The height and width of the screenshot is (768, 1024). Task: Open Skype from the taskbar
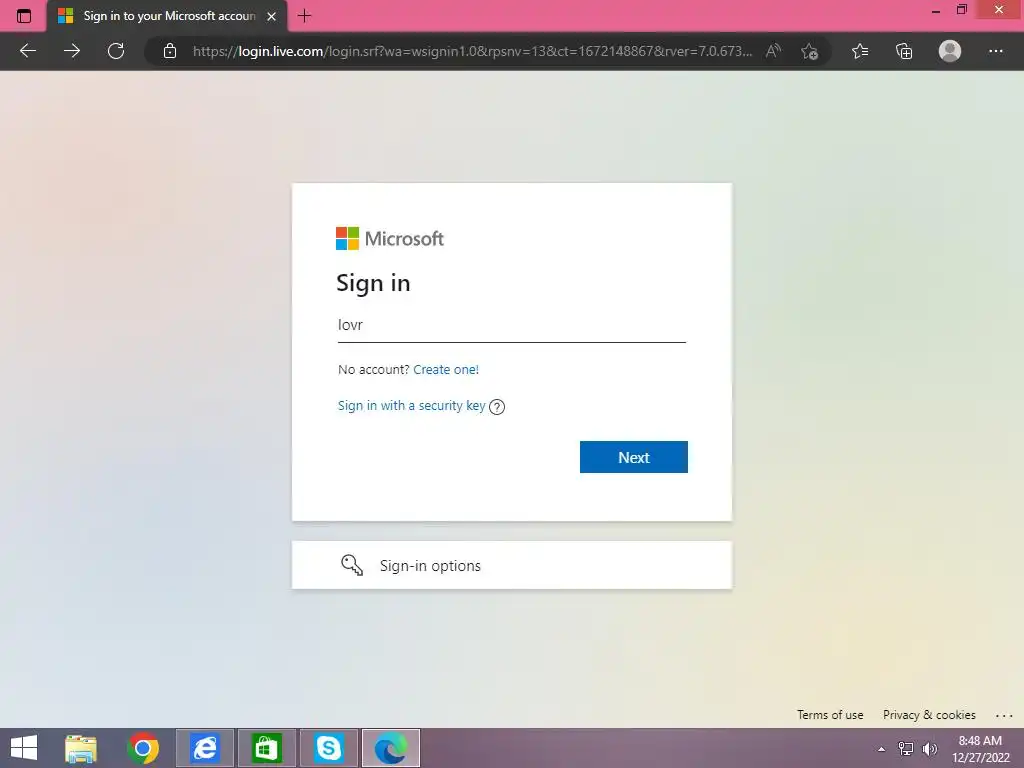(328, 748)
